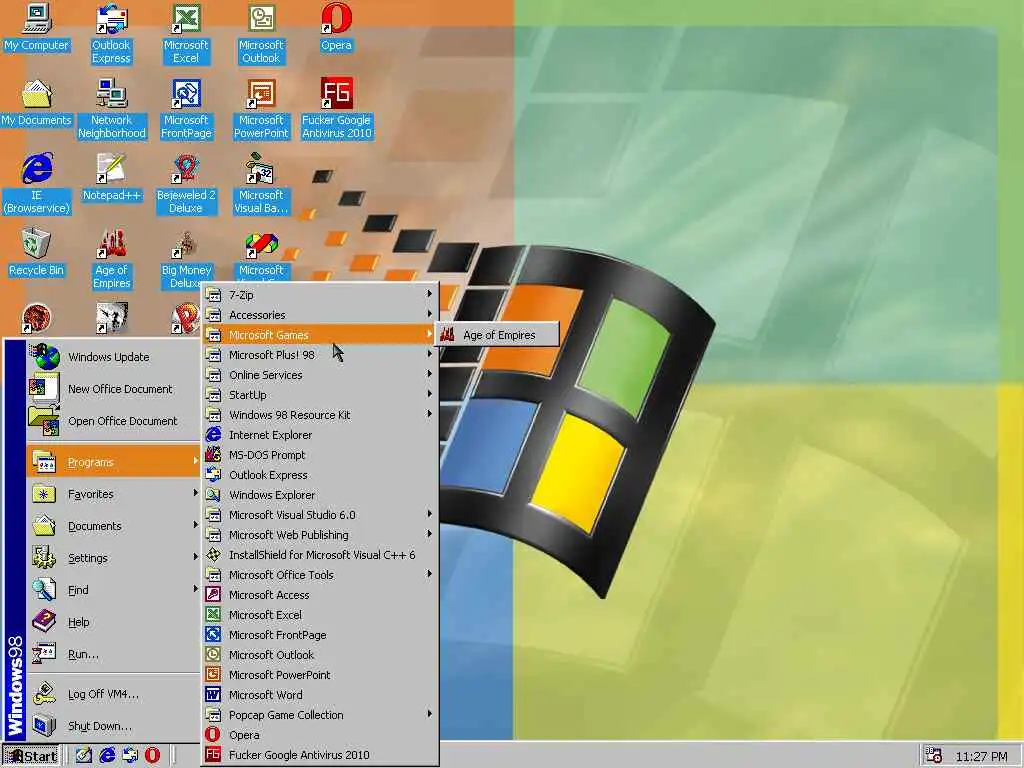Expand the Settings submenu
The height and width of the screenshot is (768, 1024).
pos(114,558)
